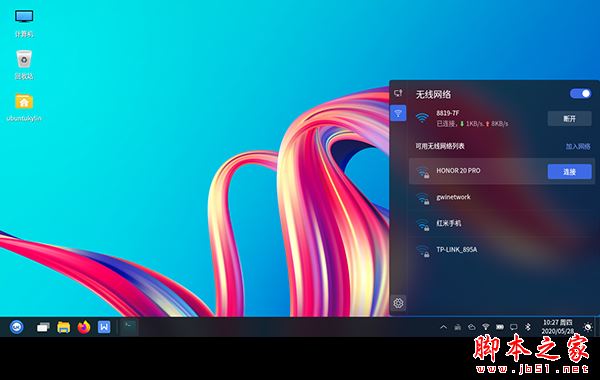Select the HONOR 20 PRO network
This screenshot has width=600, height=380.
501,171
